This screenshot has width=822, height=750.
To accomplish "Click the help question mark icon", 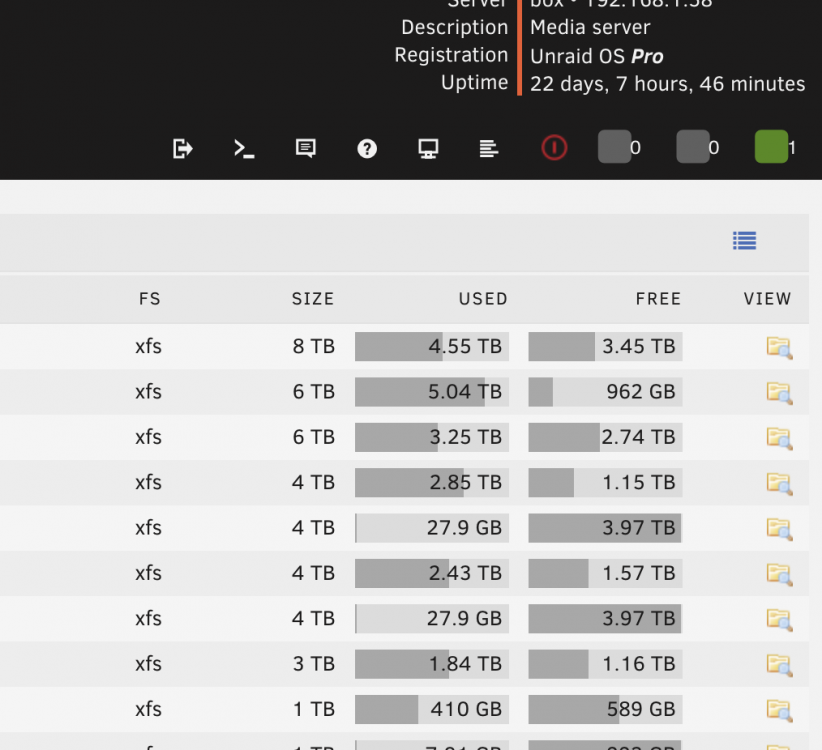I will 367,149.
